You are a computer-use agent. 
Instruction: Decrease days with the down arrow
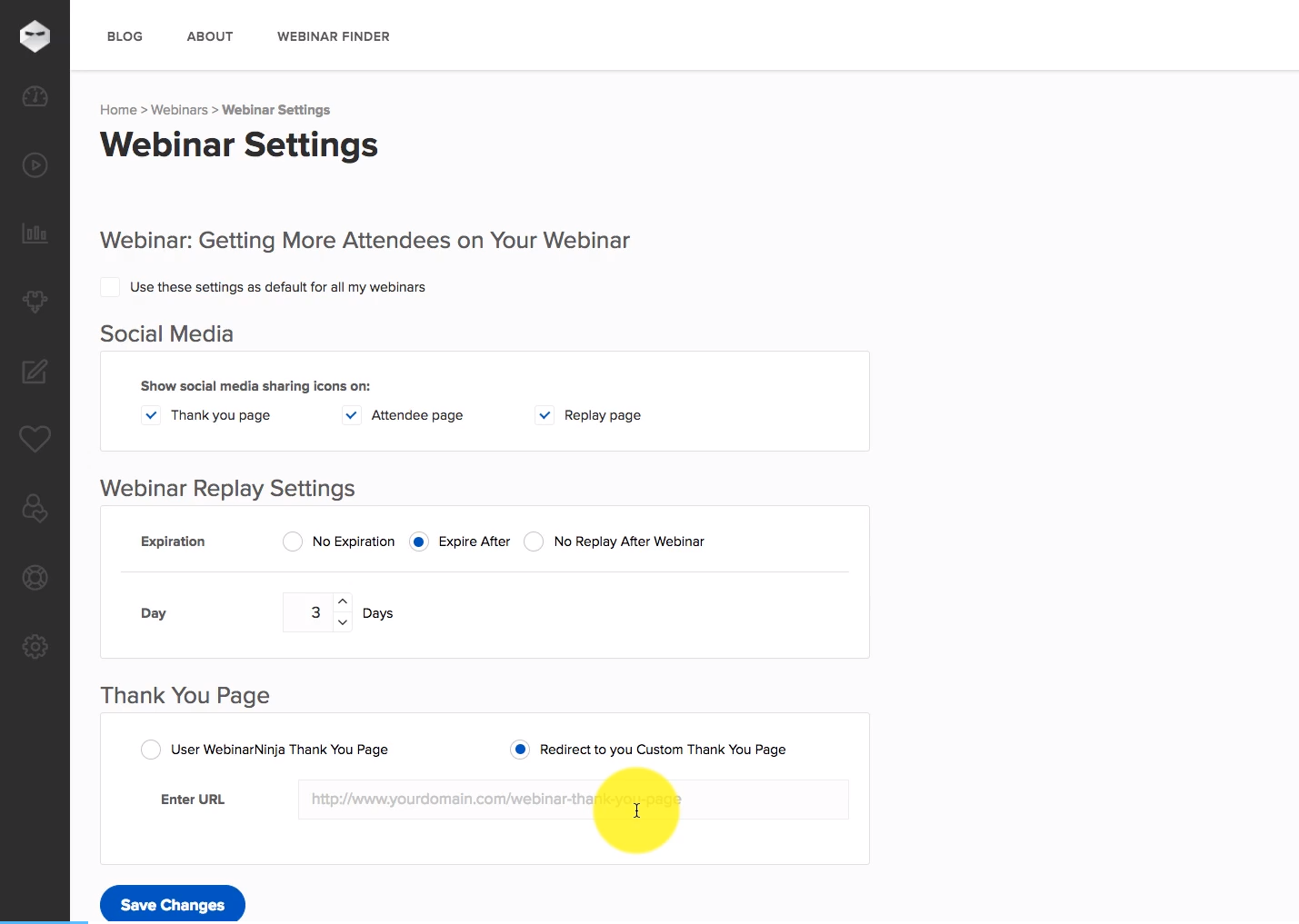click(x=343, y=622)
